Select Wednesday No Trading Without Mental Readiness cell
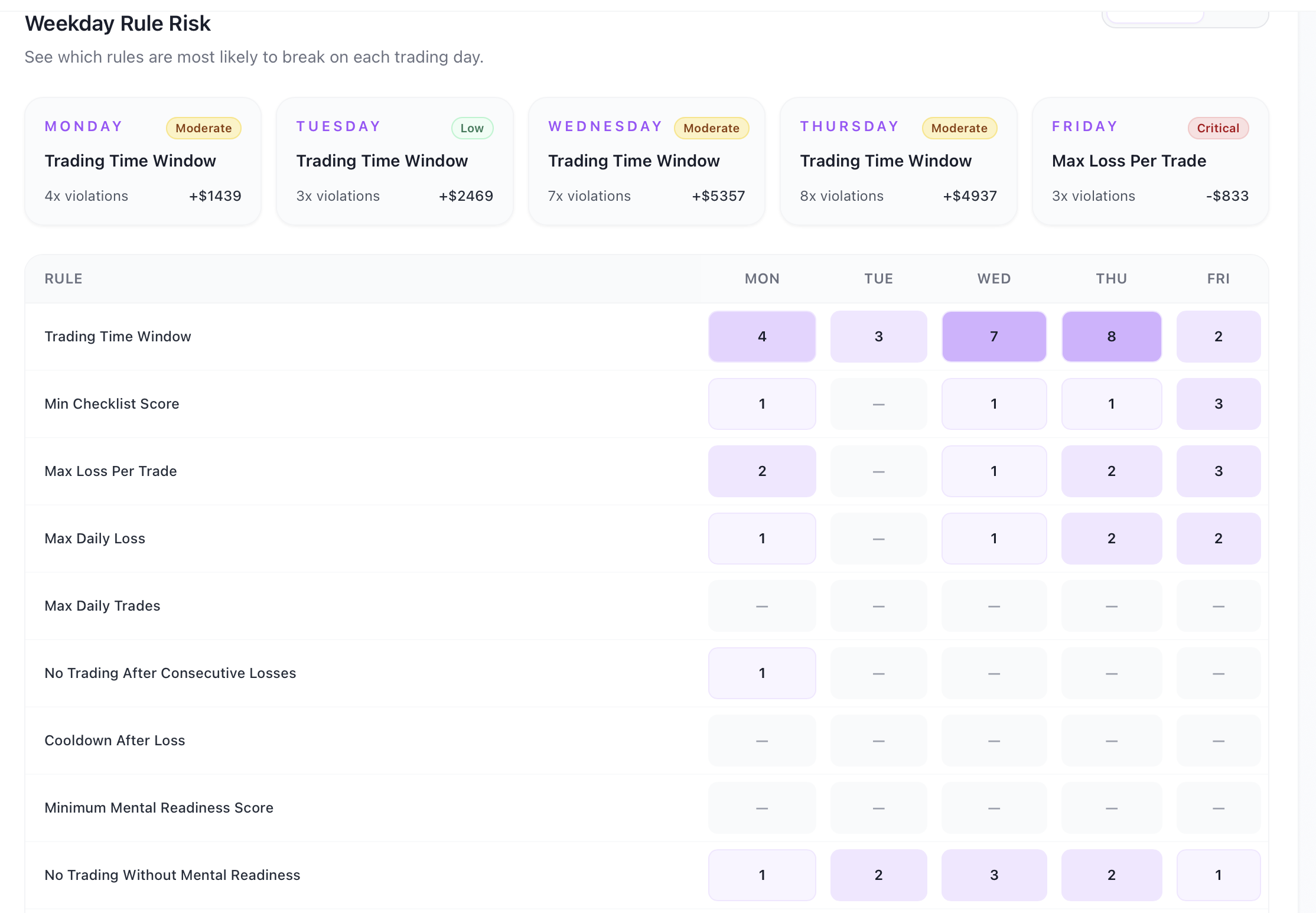This screenshot has height=913, width=1316. click(x=994, y=875)
